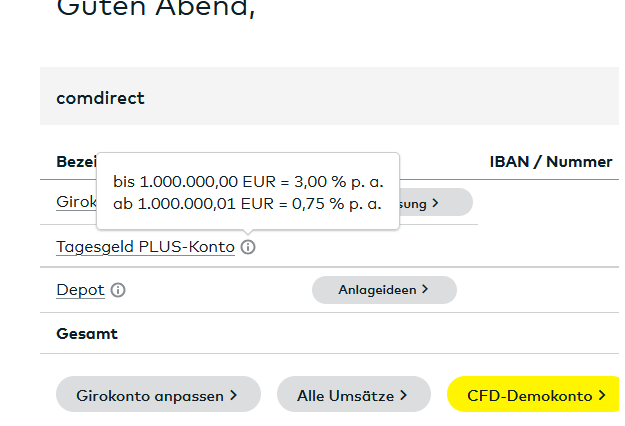Open the Tagesgeld PLUS-Konto account link
This screenshot has width=625, height=426.
point(145,247)
